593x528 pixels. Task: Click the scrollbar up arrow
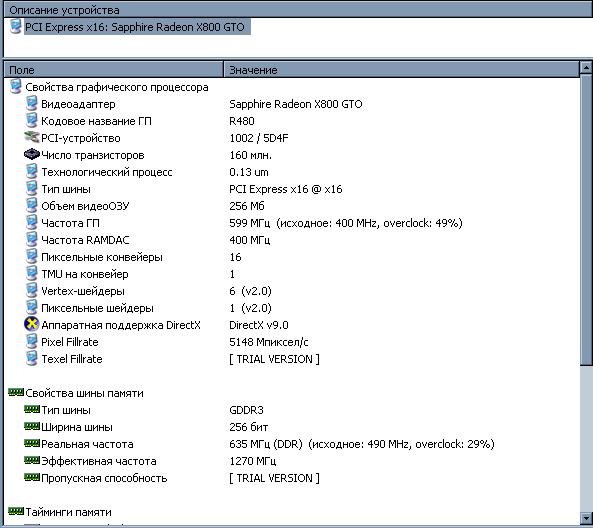(586, 68)
